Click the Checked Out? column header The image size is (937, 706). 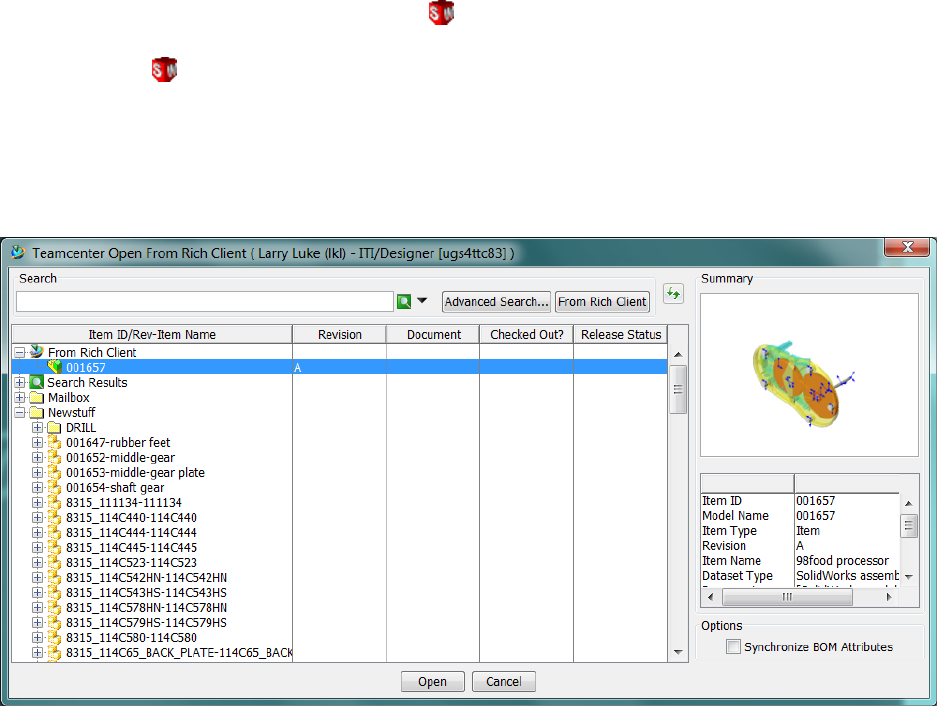(526, 335)
